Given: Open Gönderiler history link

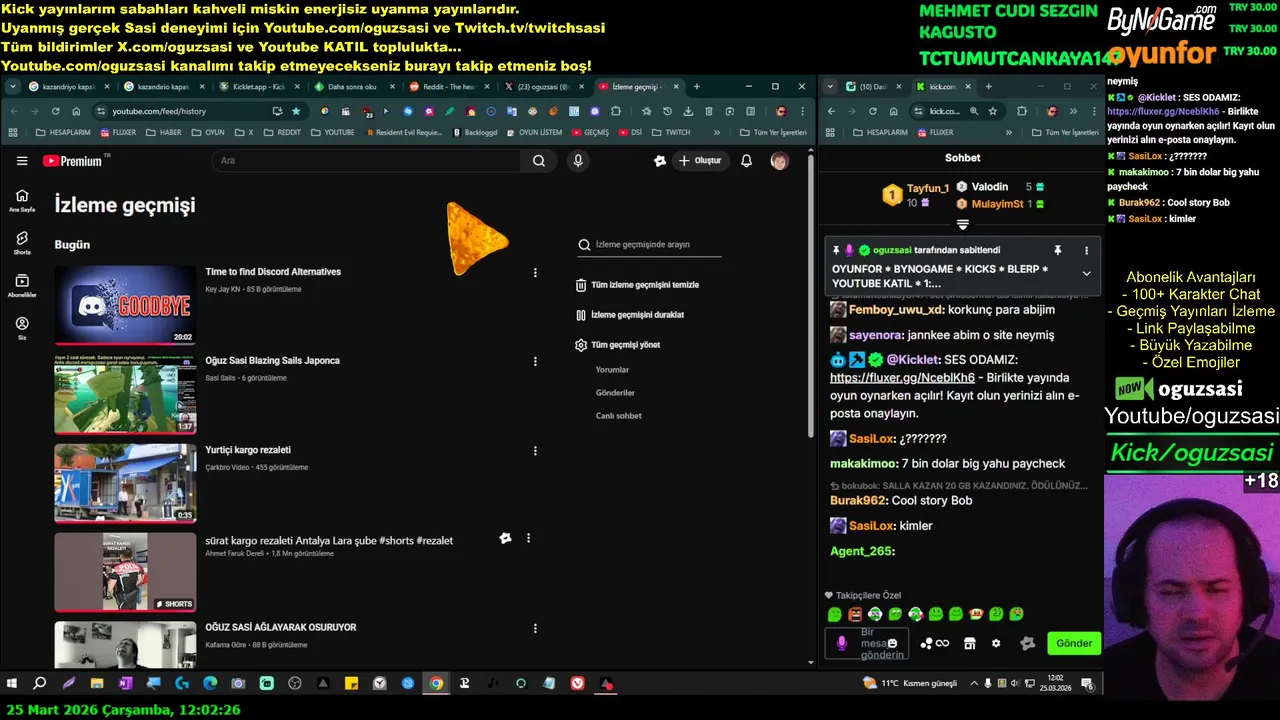Looking at the screenshot, I should click(x=615, y=393).
